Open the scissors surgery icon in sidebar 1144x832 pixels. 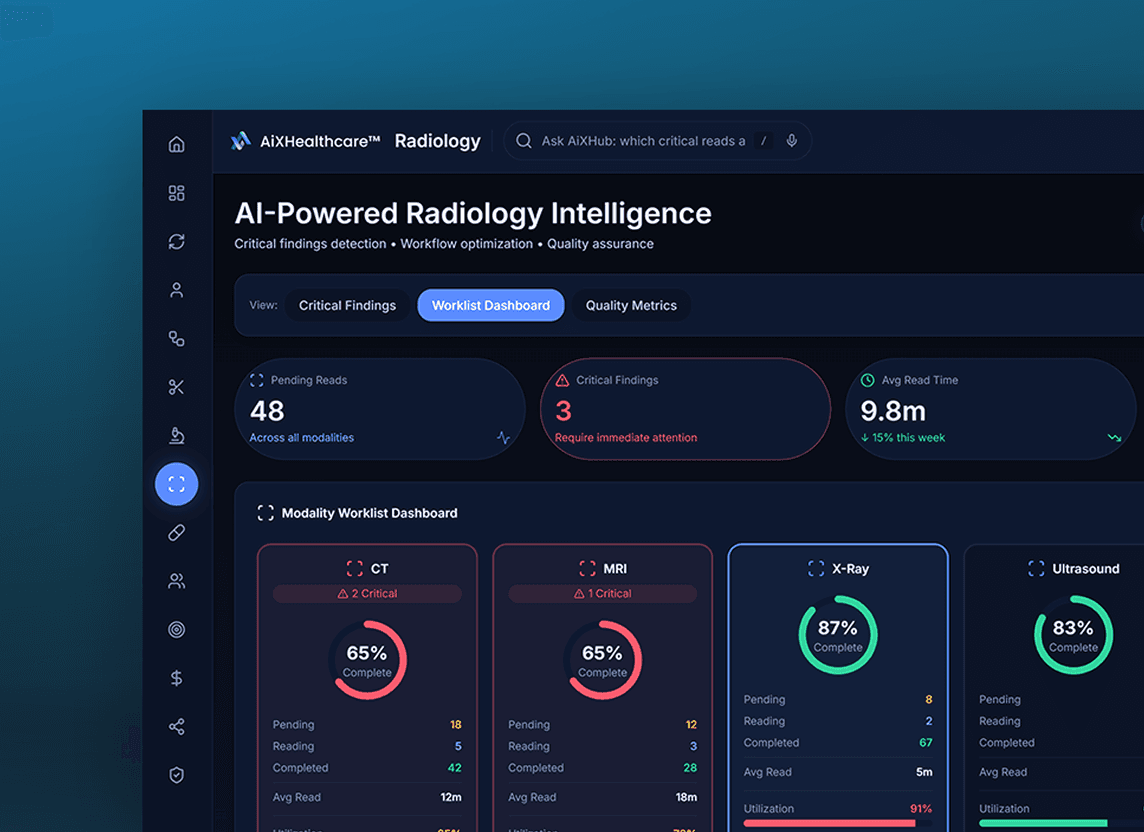(x=177, y=387)
